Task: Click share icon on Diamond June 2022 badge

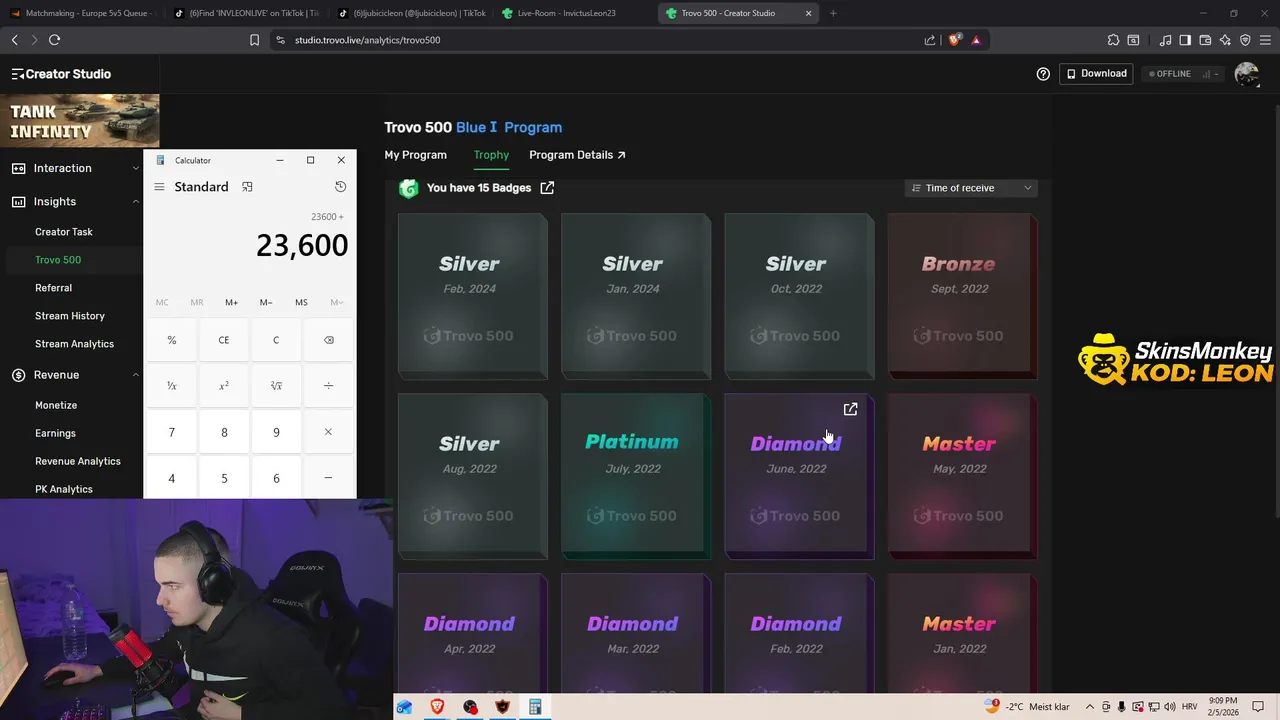Action: tap(850, 409)
